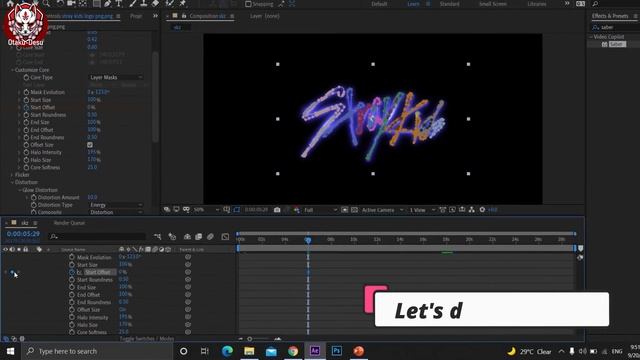This screenshot has width=640, height=360.
Task: Open the composition flowchart icon in viewer
Action: coord(472,210)
